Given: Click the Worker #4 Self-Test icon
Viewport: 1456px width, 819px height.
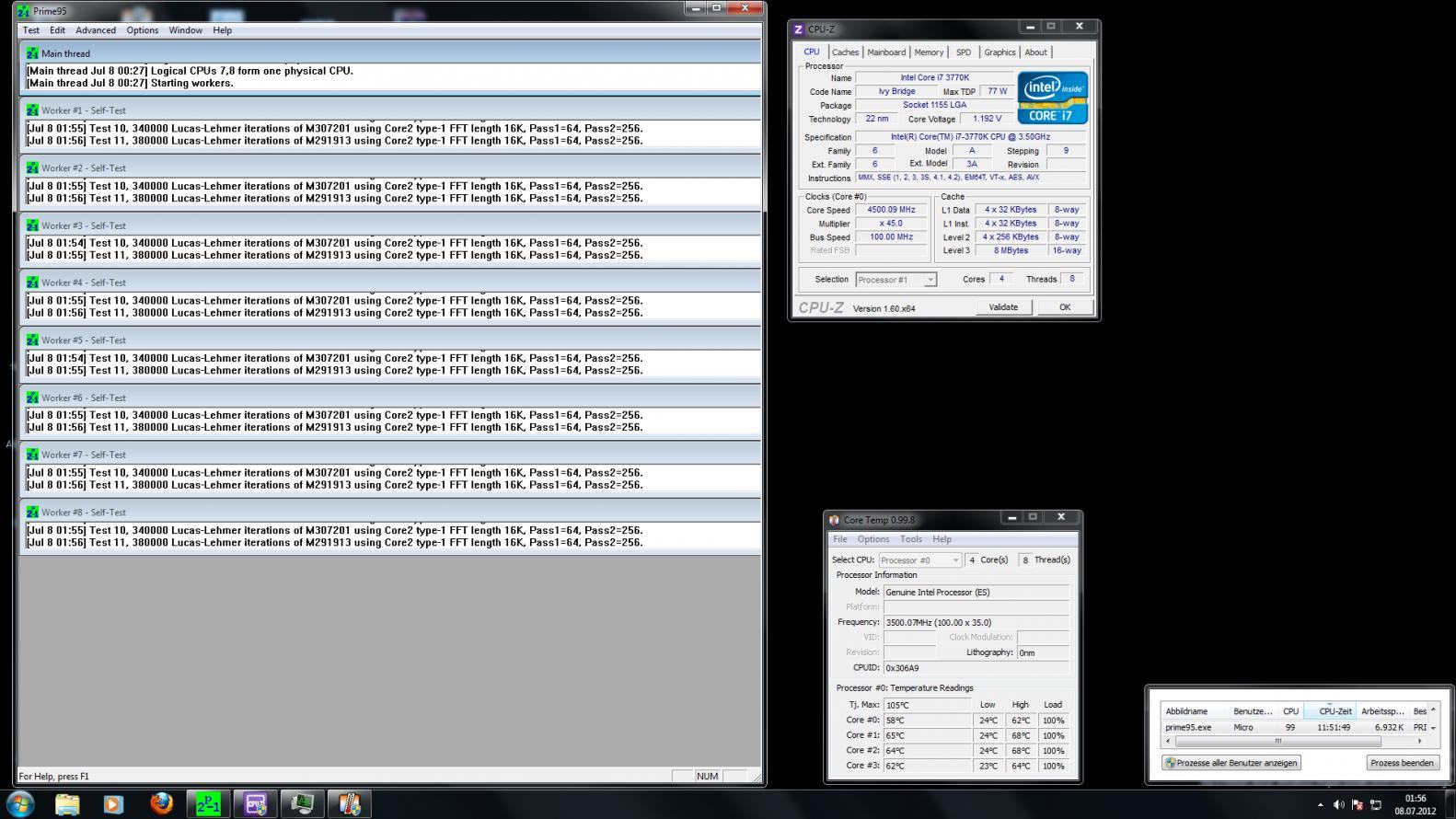Looking at the screenshot, I should coord(33,283).
